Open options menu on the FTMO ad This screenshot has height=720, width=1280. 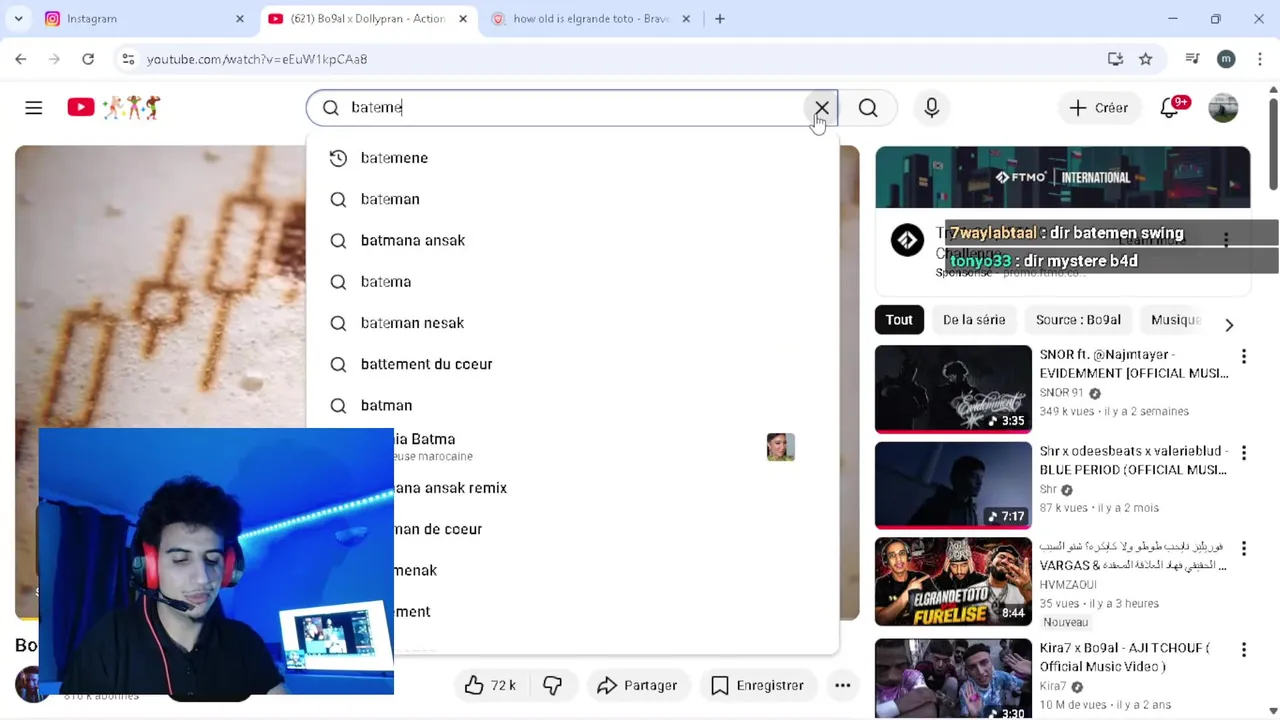pyautogui.click(x=1226, y=240)
